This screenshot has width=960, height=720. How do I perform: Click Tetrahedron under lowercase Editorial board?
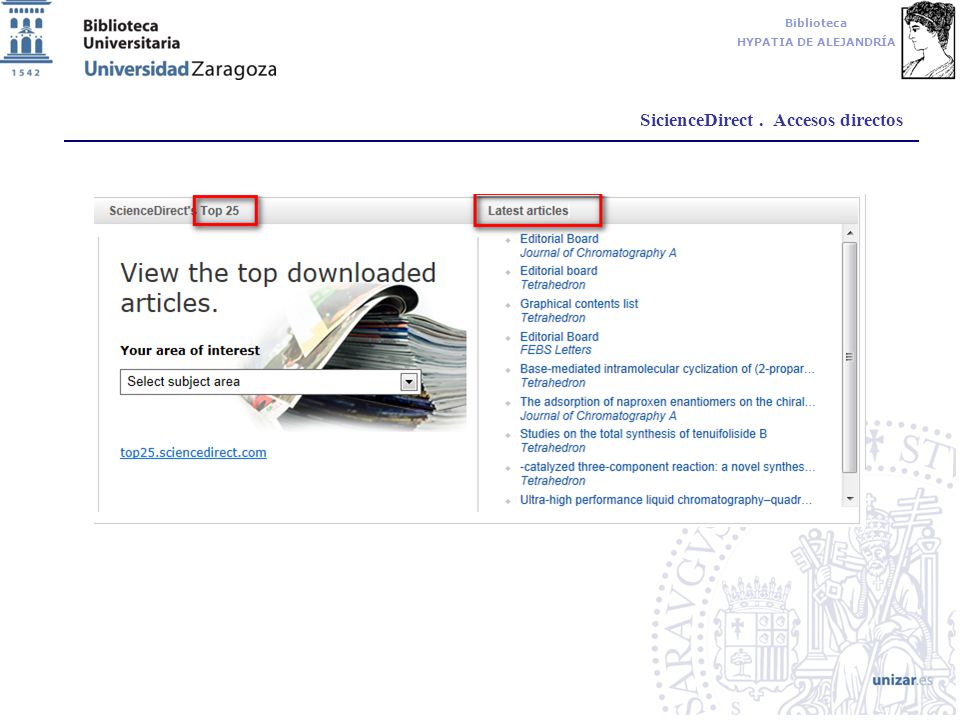[x=553, y=285]
